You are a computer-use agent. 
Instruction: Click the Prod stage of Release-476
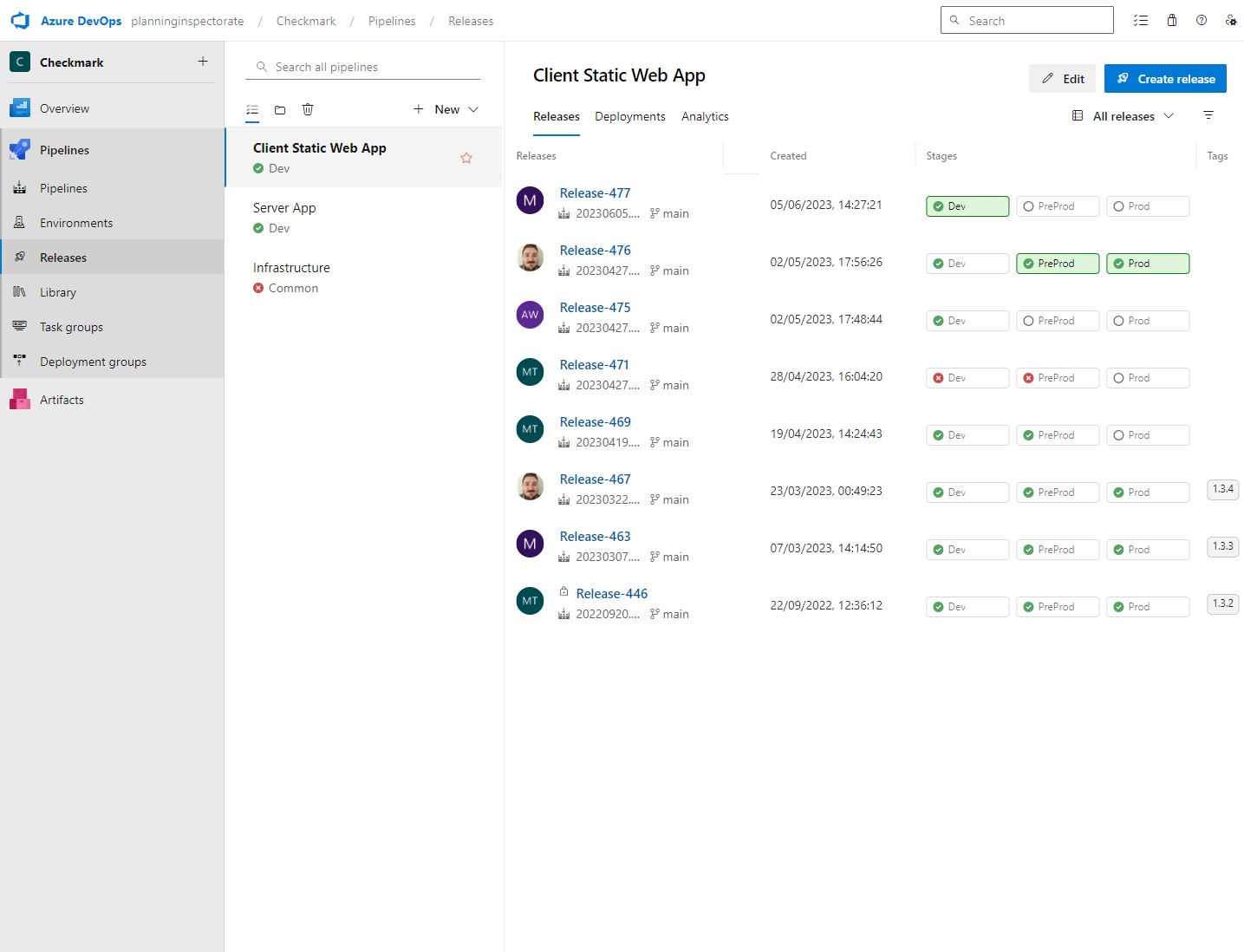point(1148,264)
